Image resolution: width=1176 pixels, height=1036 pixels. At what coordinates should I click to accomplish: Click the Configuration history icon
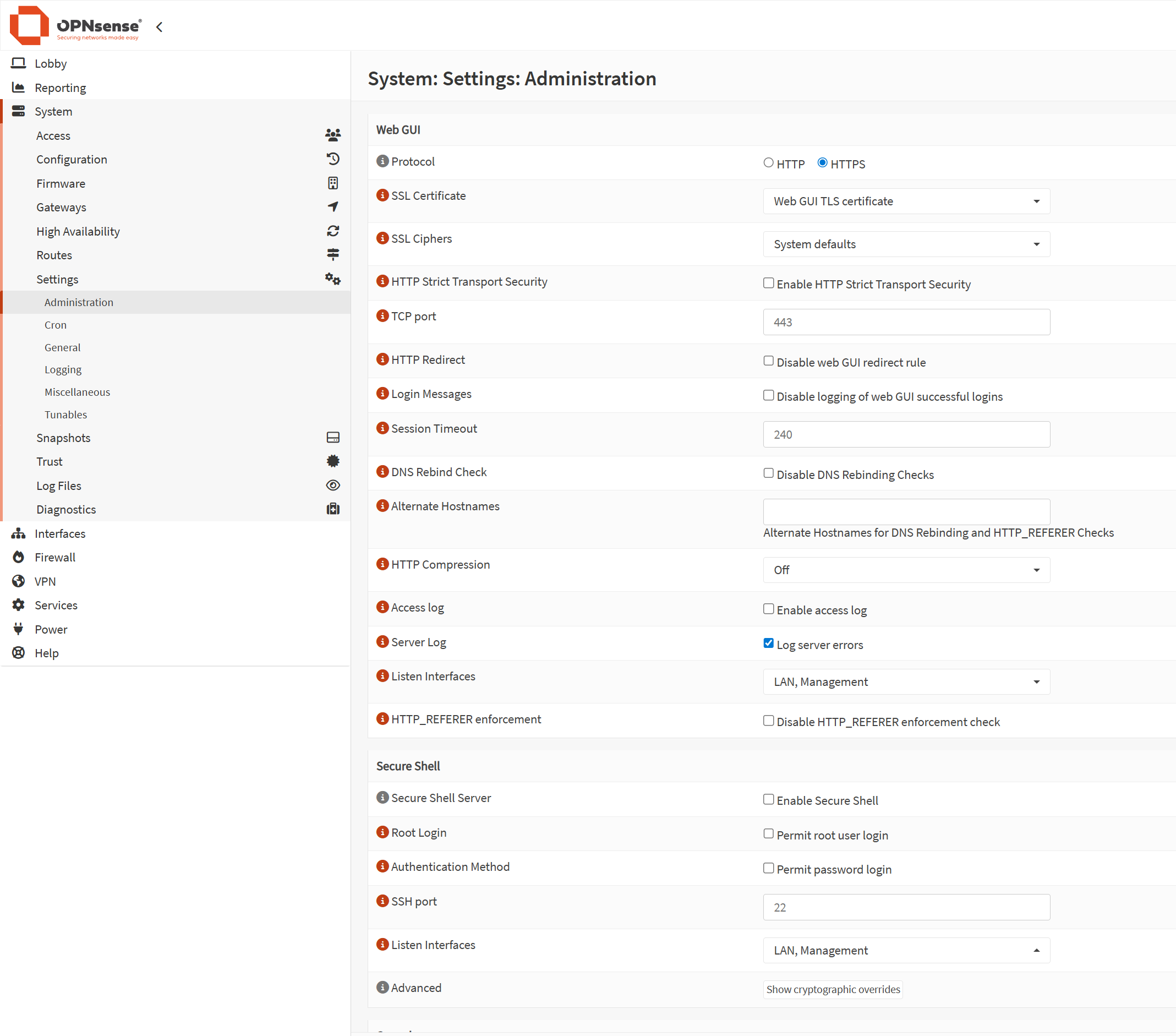pos(332,159)
